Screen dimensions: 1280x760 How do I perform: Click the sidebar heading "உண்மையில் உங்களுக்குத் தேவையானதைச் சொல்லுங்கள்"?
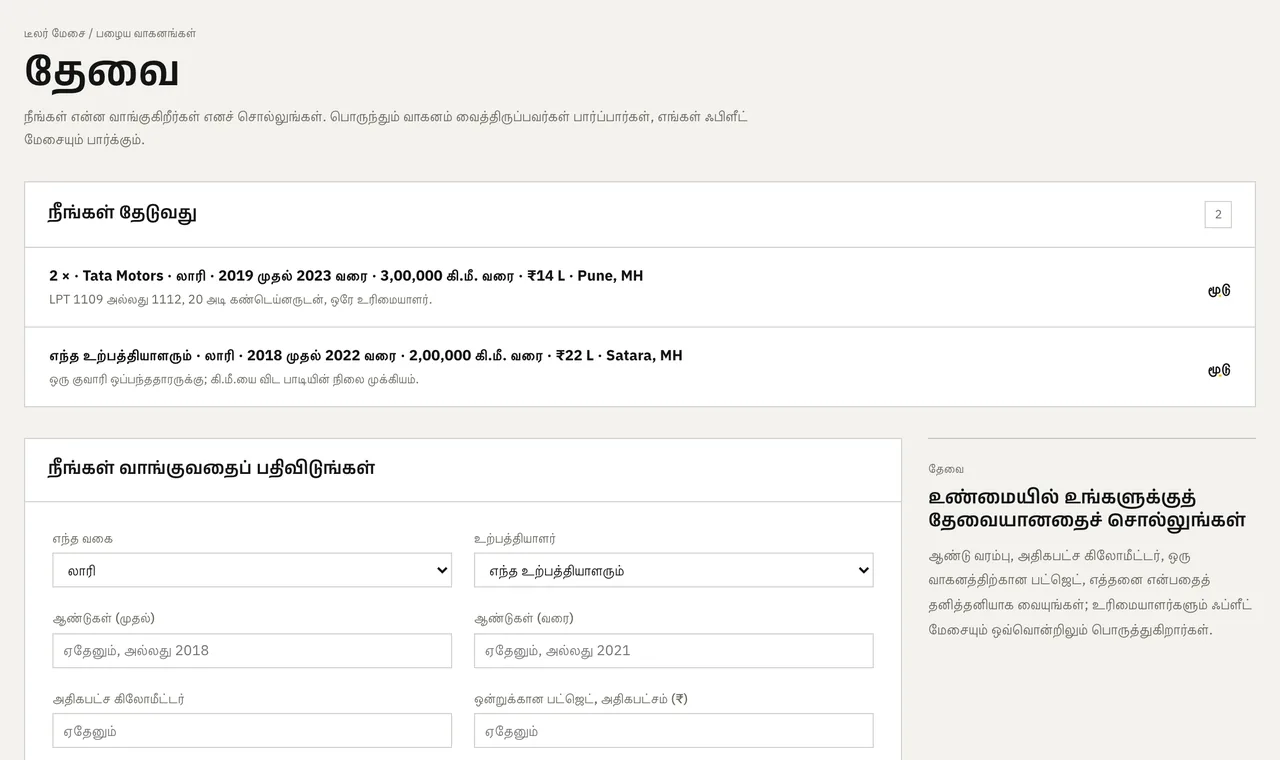pyautogui.click(x=1087, y=509)
